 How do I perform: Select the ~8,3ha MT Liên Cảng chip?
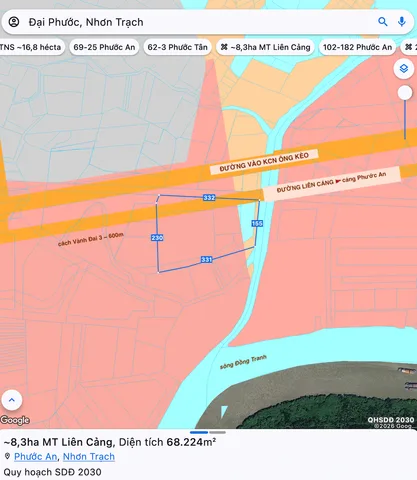coord(265,47)
